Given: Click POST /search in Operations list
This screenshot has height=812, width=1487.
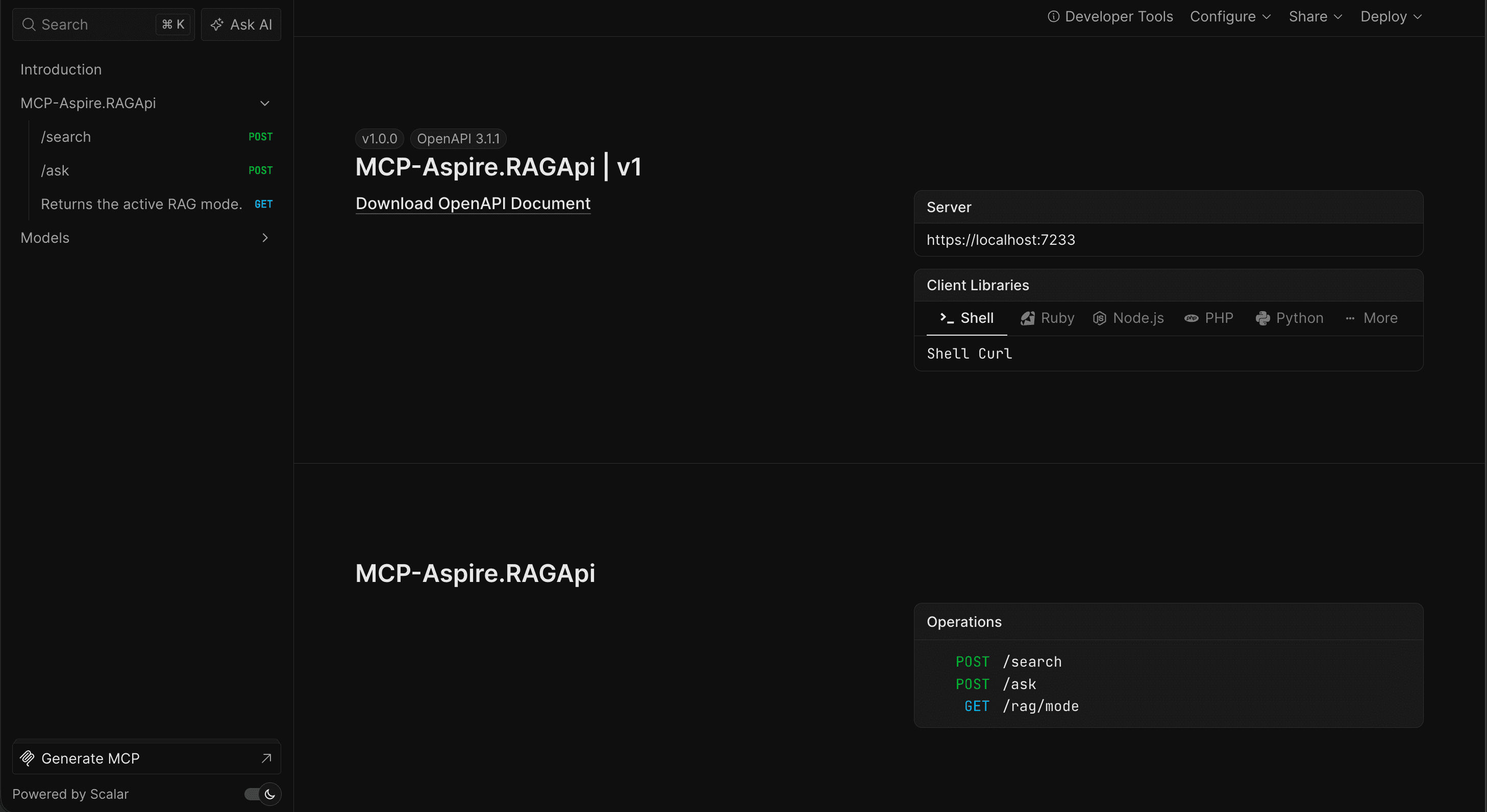Looking at the screenshot, I should click(1008, 662).
